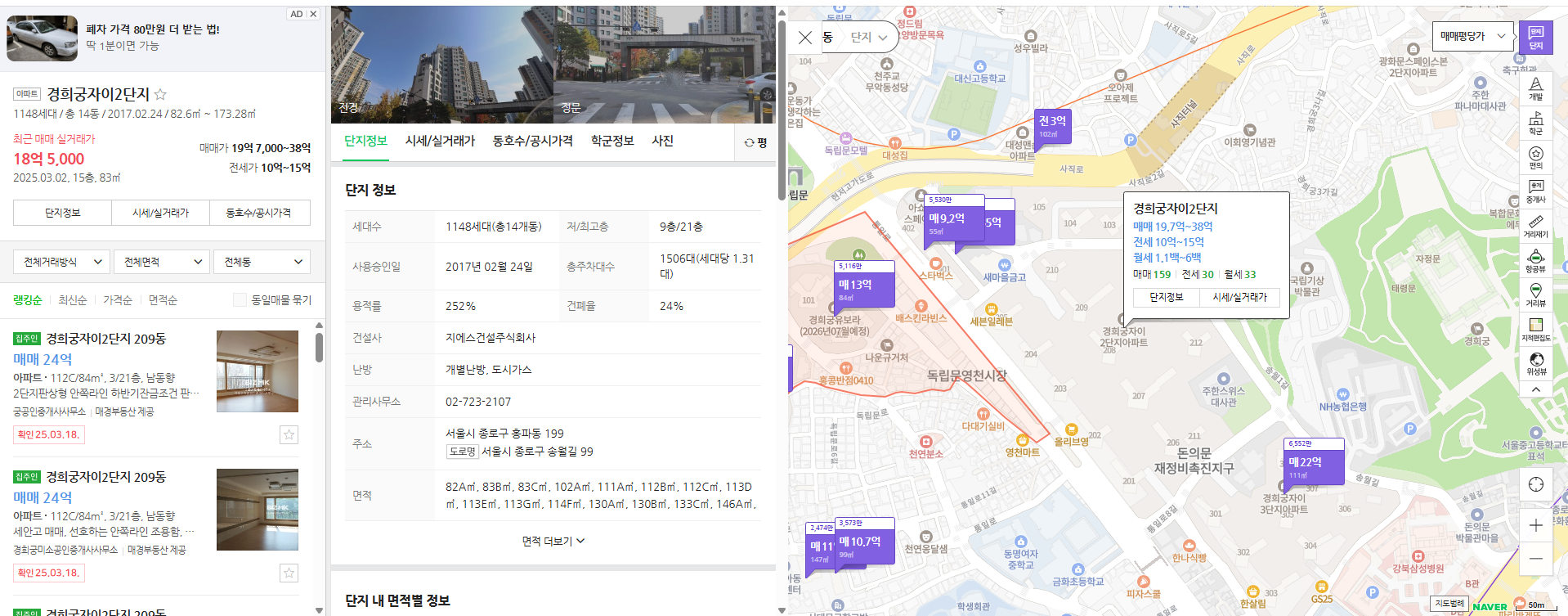Open 전경 photo thumbnail
Viewport: 1568px width, 616px height.
pyautogui.click(x=442, y=65)
